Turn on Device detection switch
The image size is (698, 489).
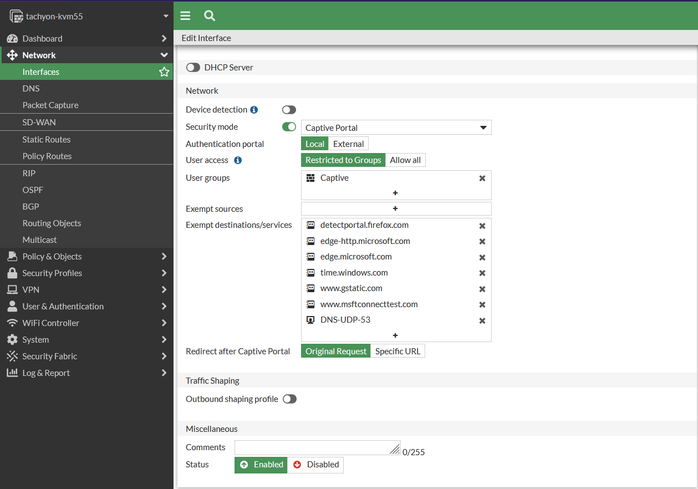[289, 110]
